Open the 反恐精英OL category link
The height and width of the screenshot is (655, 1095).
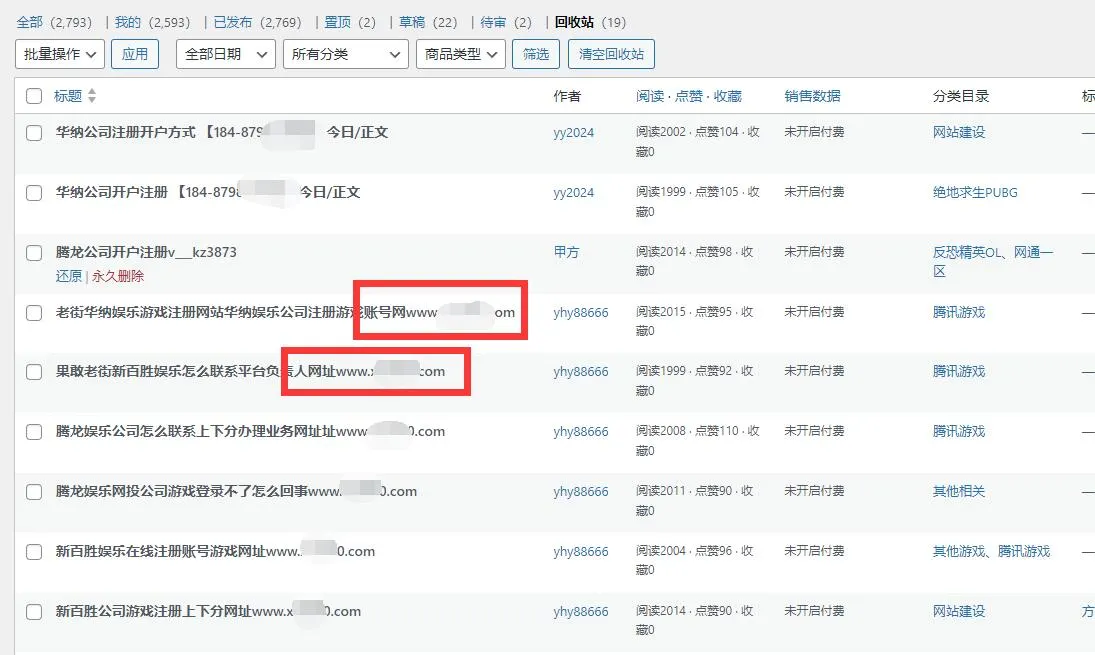click(x=967, y=252)
